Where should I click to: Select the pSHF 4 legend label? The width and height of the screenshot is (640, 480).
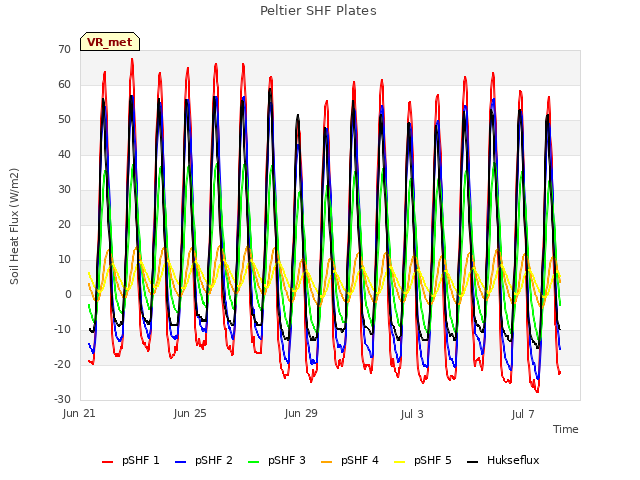(x=360, y=460)
